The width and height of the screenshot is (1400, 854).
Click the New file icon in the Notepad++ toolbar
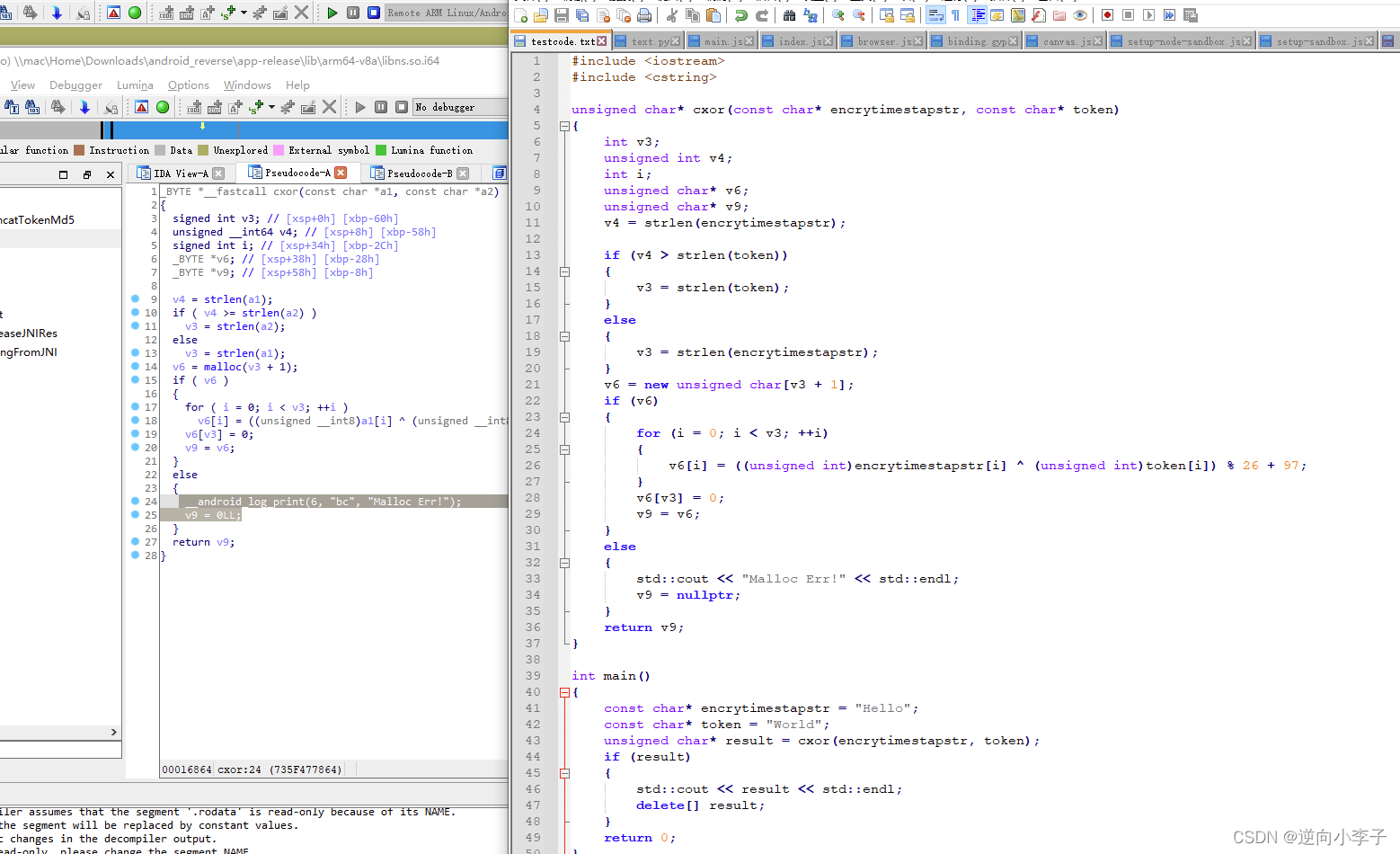520,15
